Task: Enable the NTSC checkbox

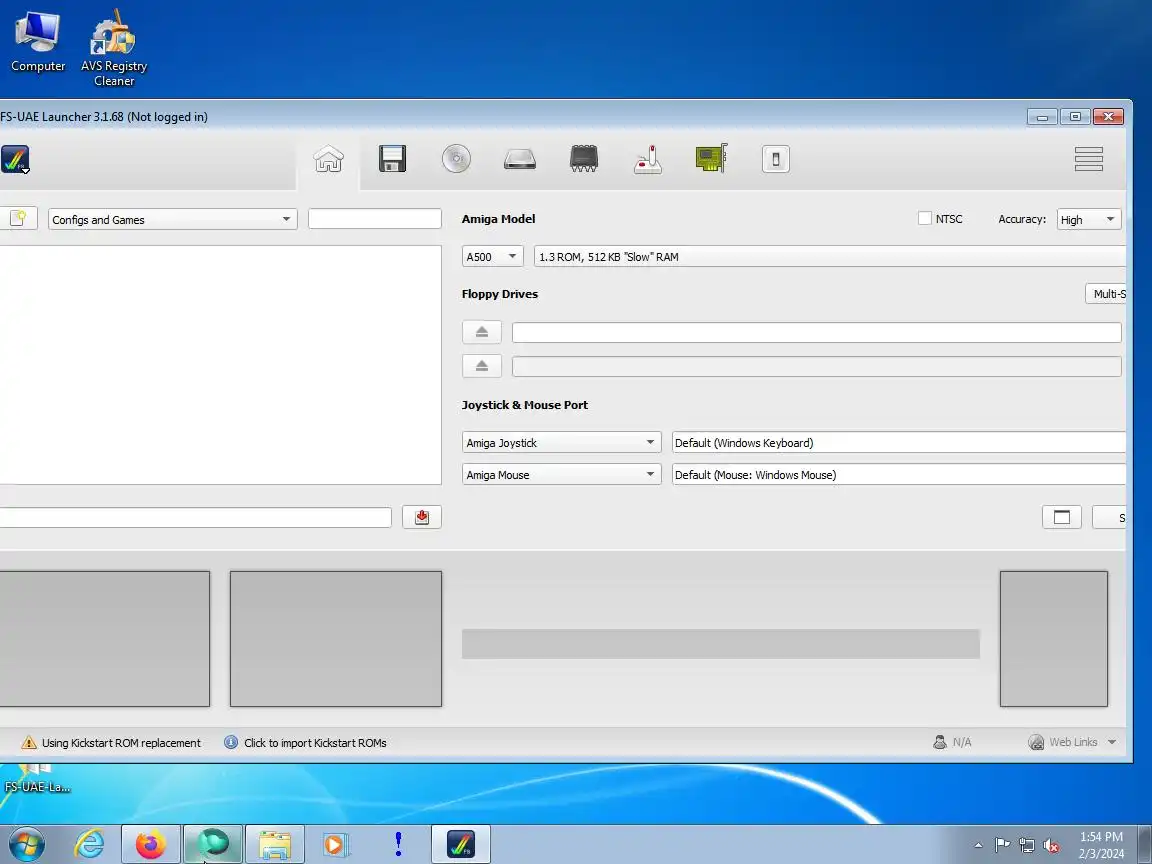Action: pos(924,218)
